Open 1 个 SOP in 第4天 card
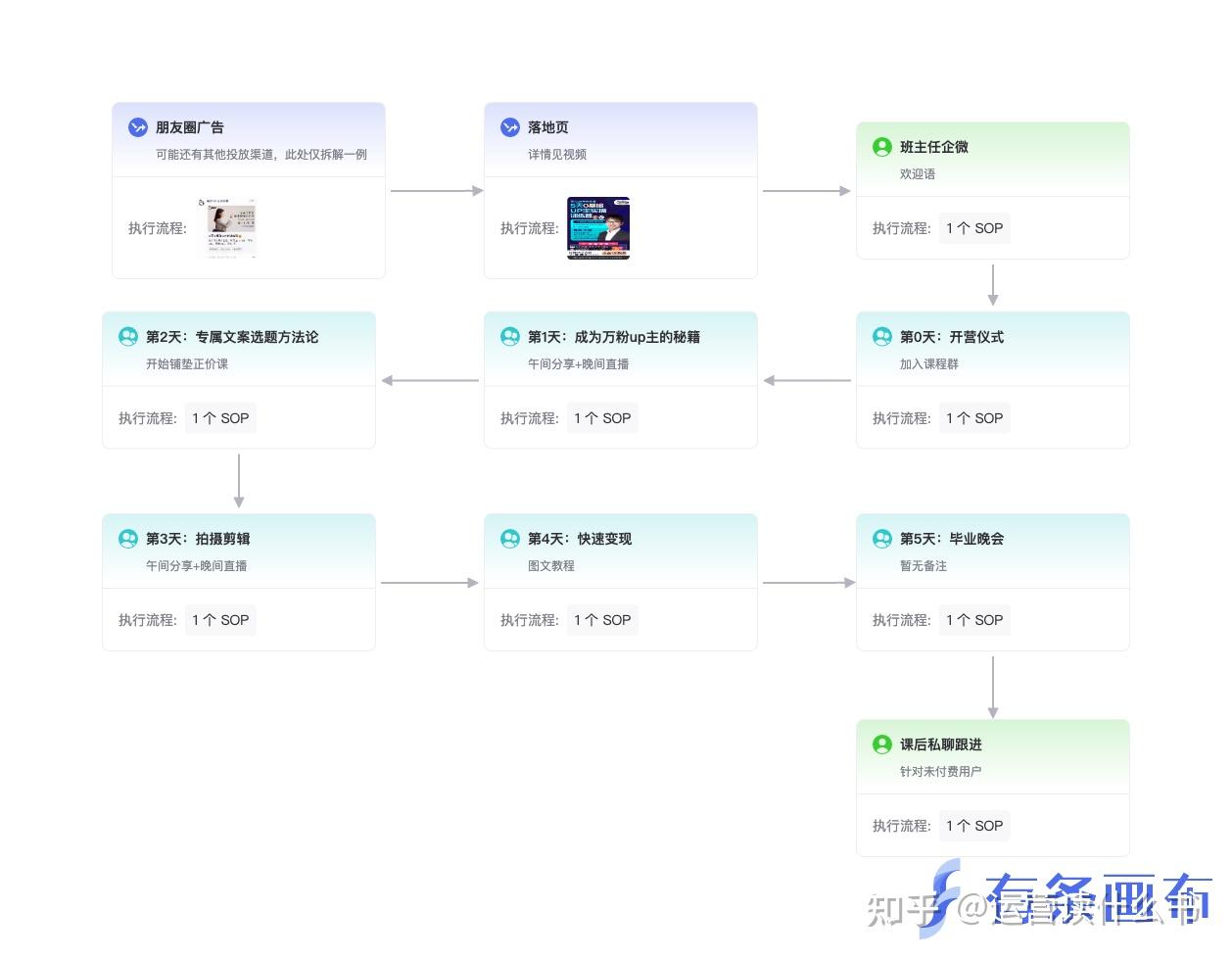The image size is (1232, 959). click(602, 620)
